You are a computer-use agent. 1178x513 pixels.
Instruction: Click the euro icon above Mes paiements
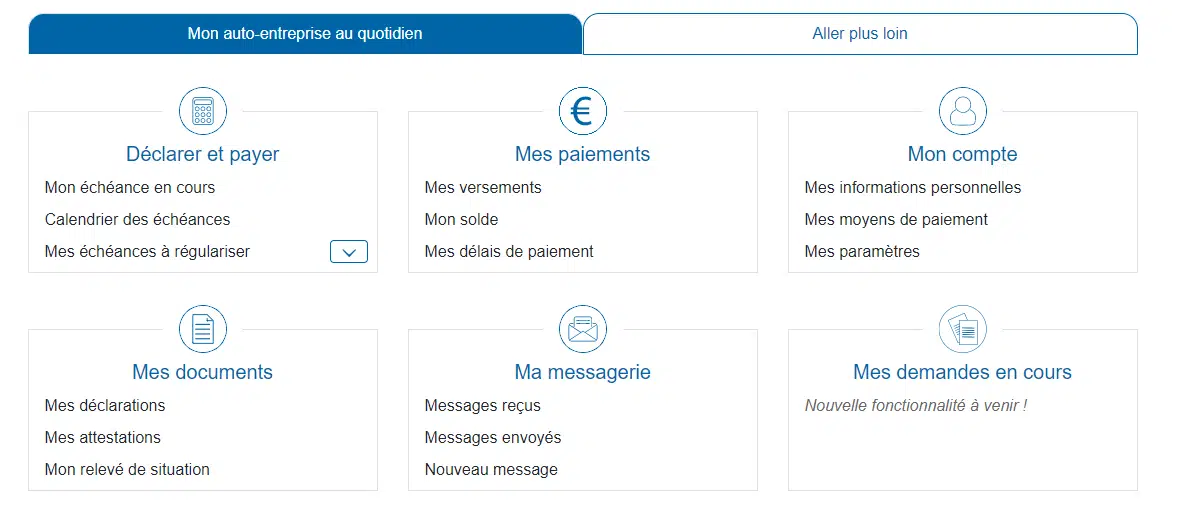[582, 111]
